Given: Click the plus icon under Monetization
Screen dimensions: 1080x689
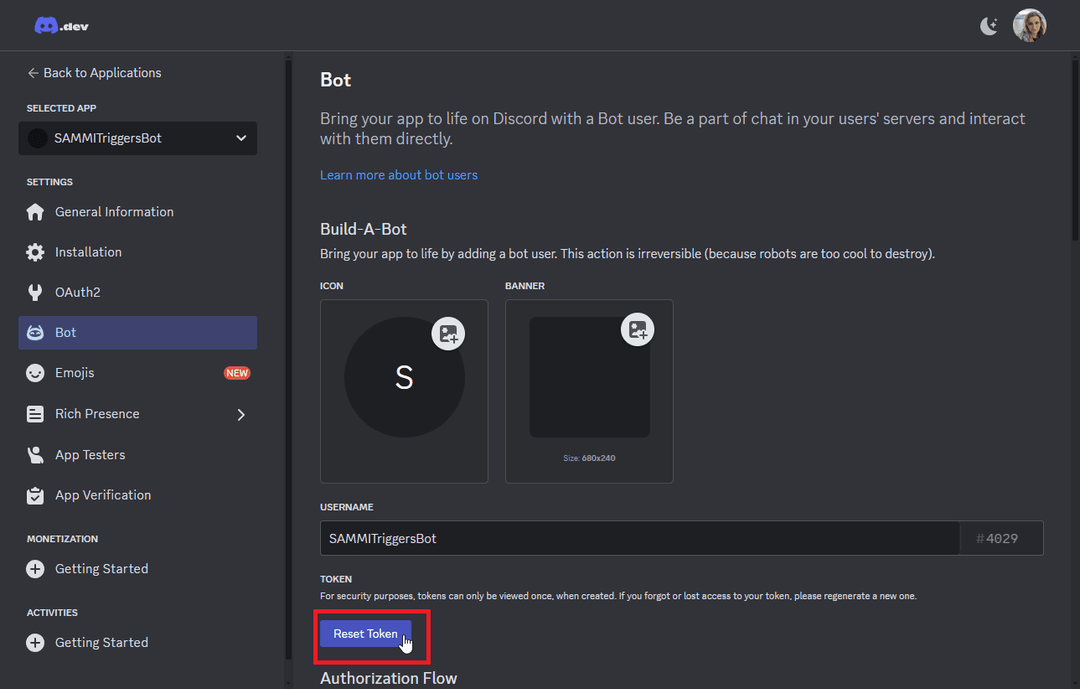Looking at the screenshot, I should pyautogui.click(x=35, y=569).
